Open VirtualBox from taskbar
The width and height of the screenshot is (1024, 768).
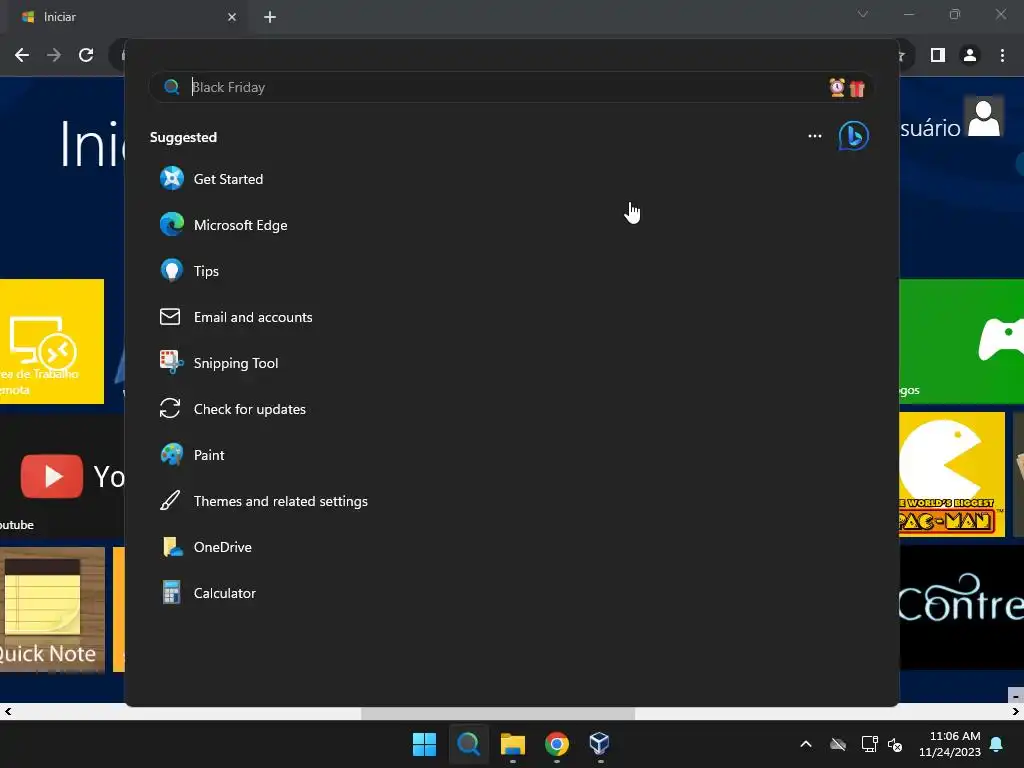[600, 744]
